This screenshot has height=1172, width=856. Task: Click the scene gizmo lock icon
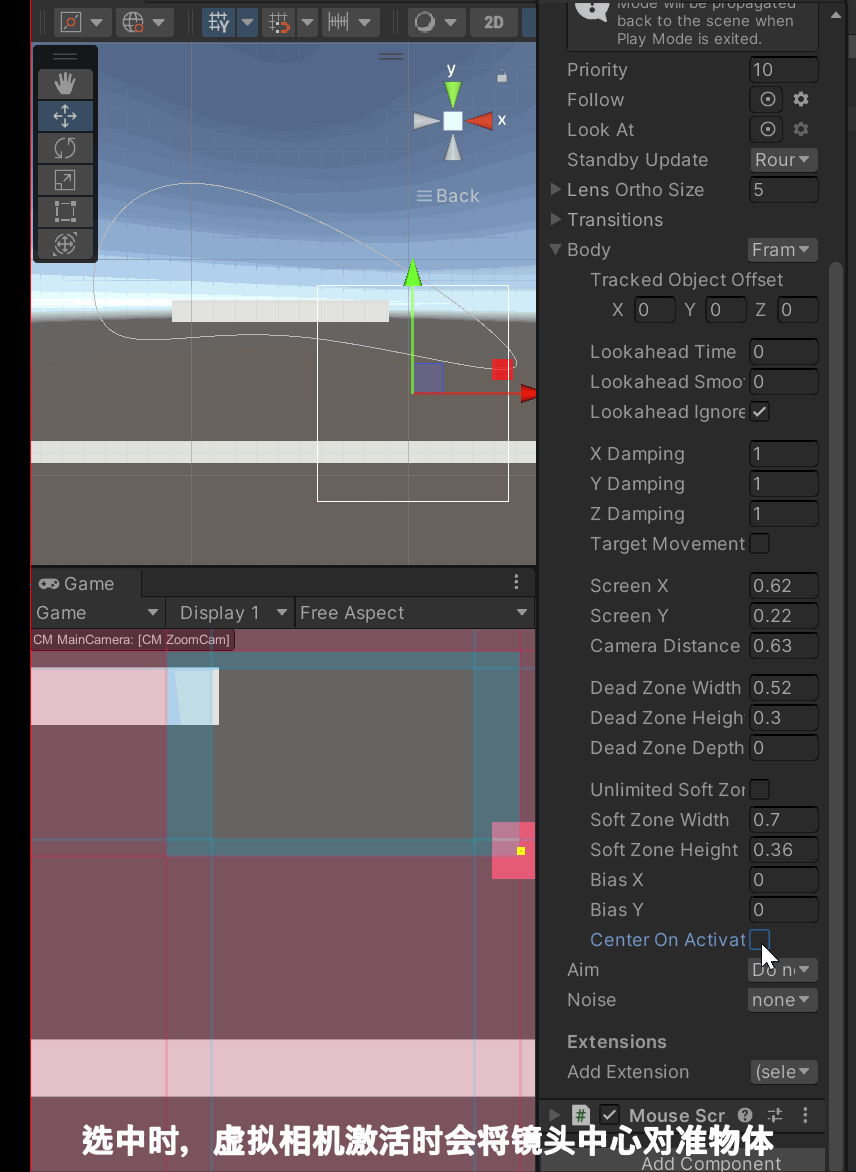pos(502,75)
